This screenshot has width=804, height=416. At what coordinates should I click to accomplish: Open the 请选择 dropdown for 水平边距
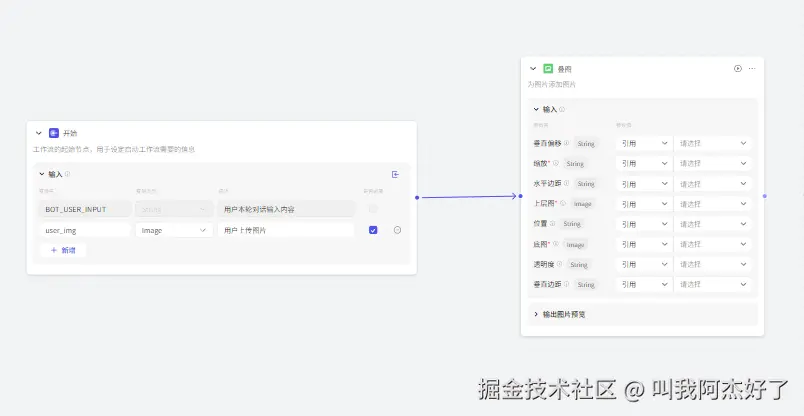(713, 184)
